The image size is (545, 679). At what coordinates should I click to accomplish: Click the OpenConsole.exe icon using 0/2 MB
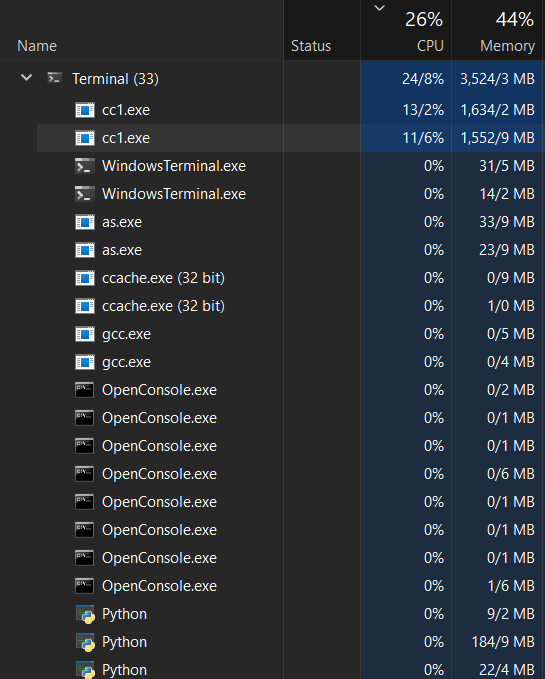pos(85,390)
